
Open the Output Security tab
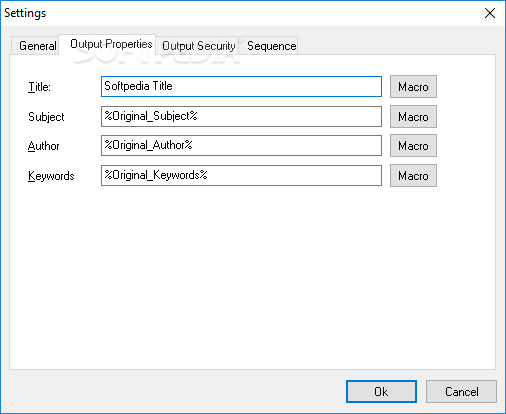197,46
